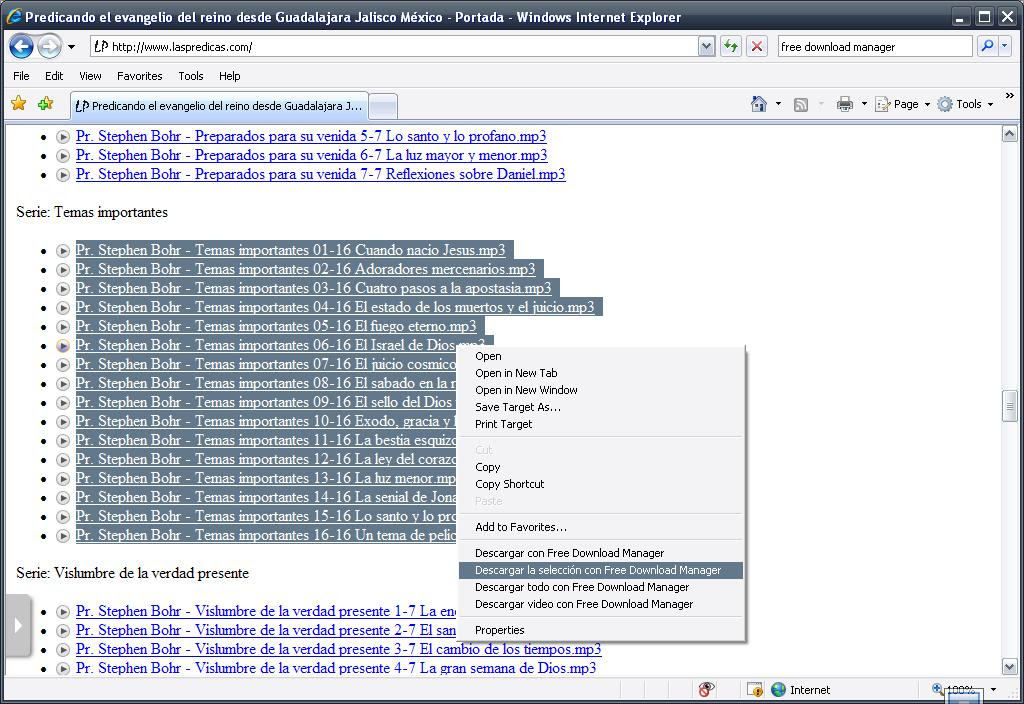Open the File menu

pos(21,76)
